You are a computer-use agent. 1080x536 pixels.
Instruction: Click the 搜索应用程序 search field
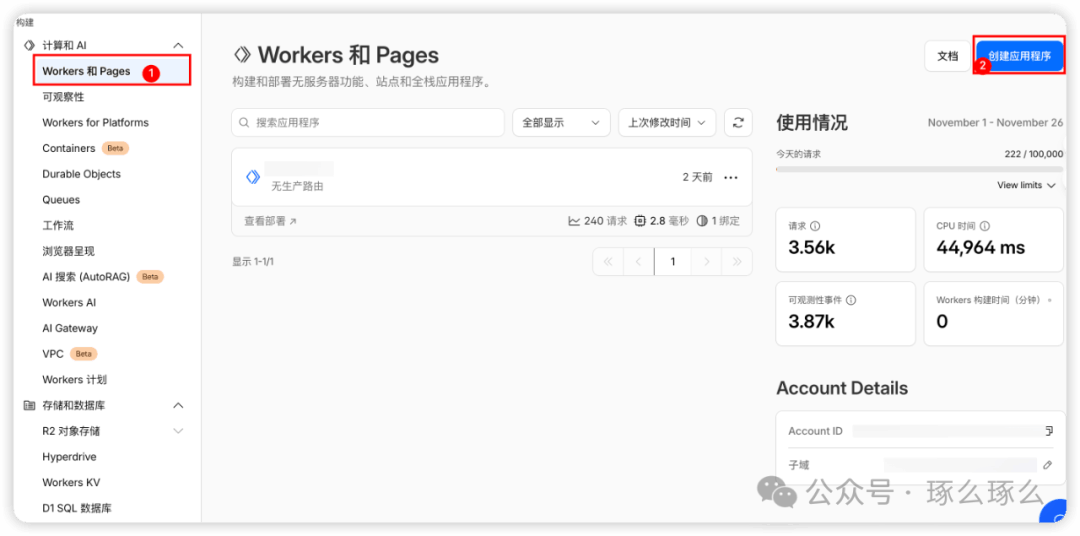point(368,122)
